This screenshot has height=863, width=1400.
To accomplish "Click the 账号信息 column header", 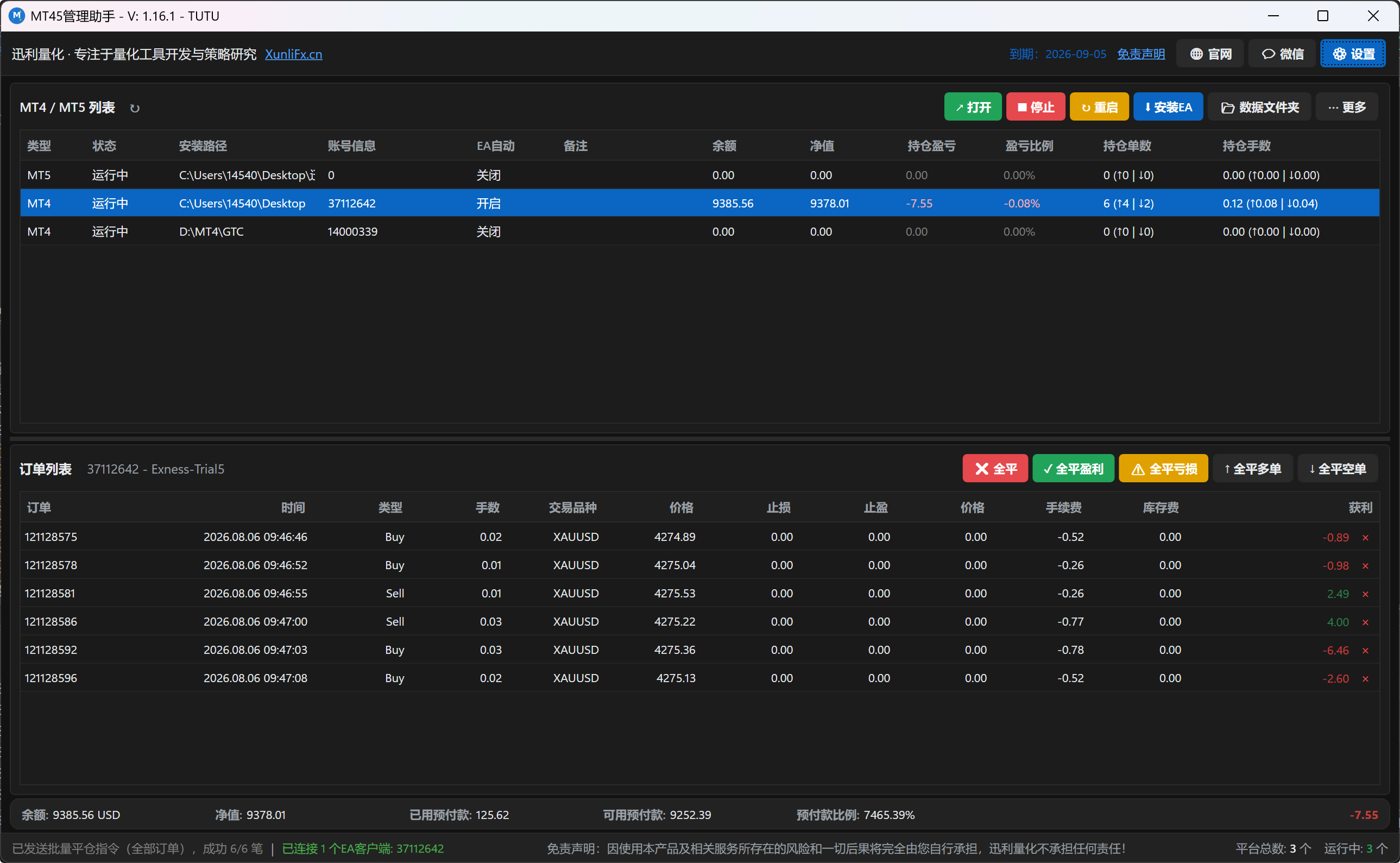I will 351,146.
